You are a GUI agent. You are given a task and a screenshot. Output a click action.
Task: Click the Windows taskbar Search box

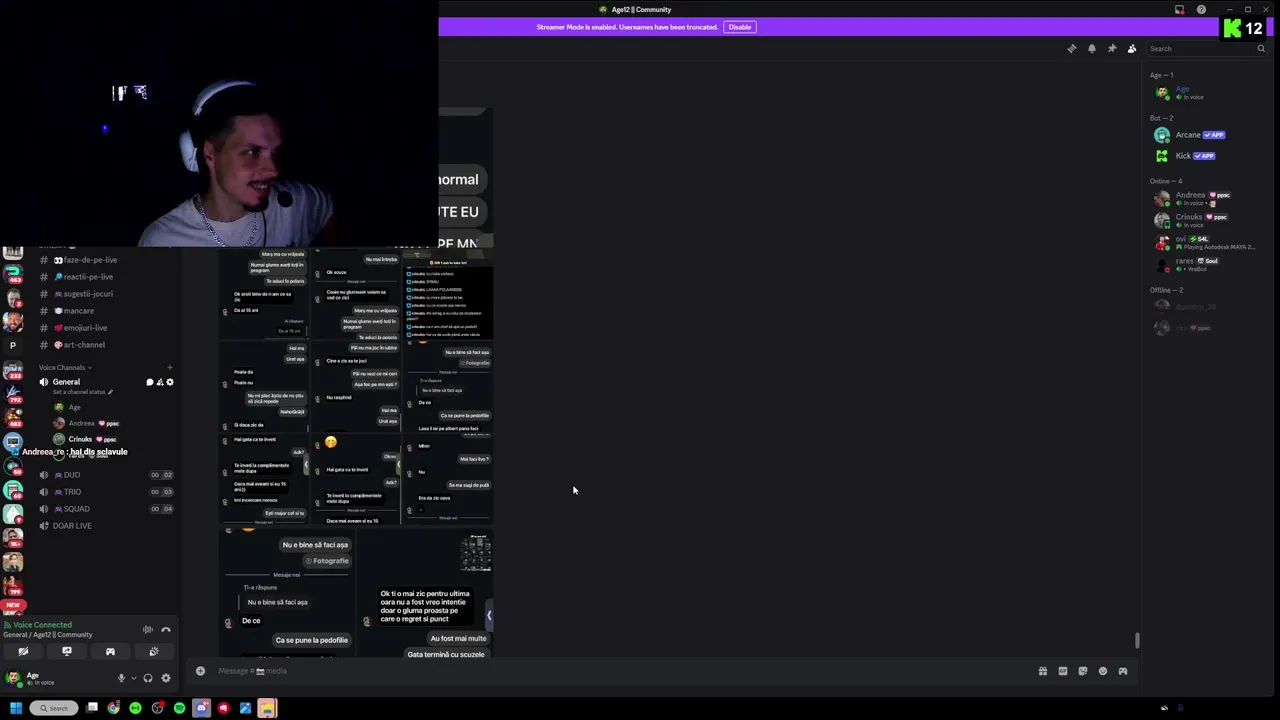coord(53,708)
